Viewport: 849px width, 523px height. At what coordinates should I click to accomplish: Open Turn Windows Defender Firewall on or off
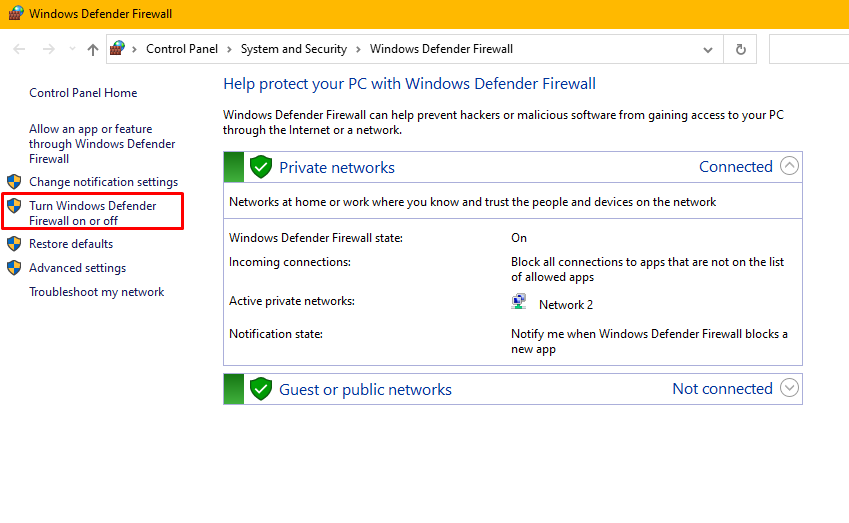[93, 213]
